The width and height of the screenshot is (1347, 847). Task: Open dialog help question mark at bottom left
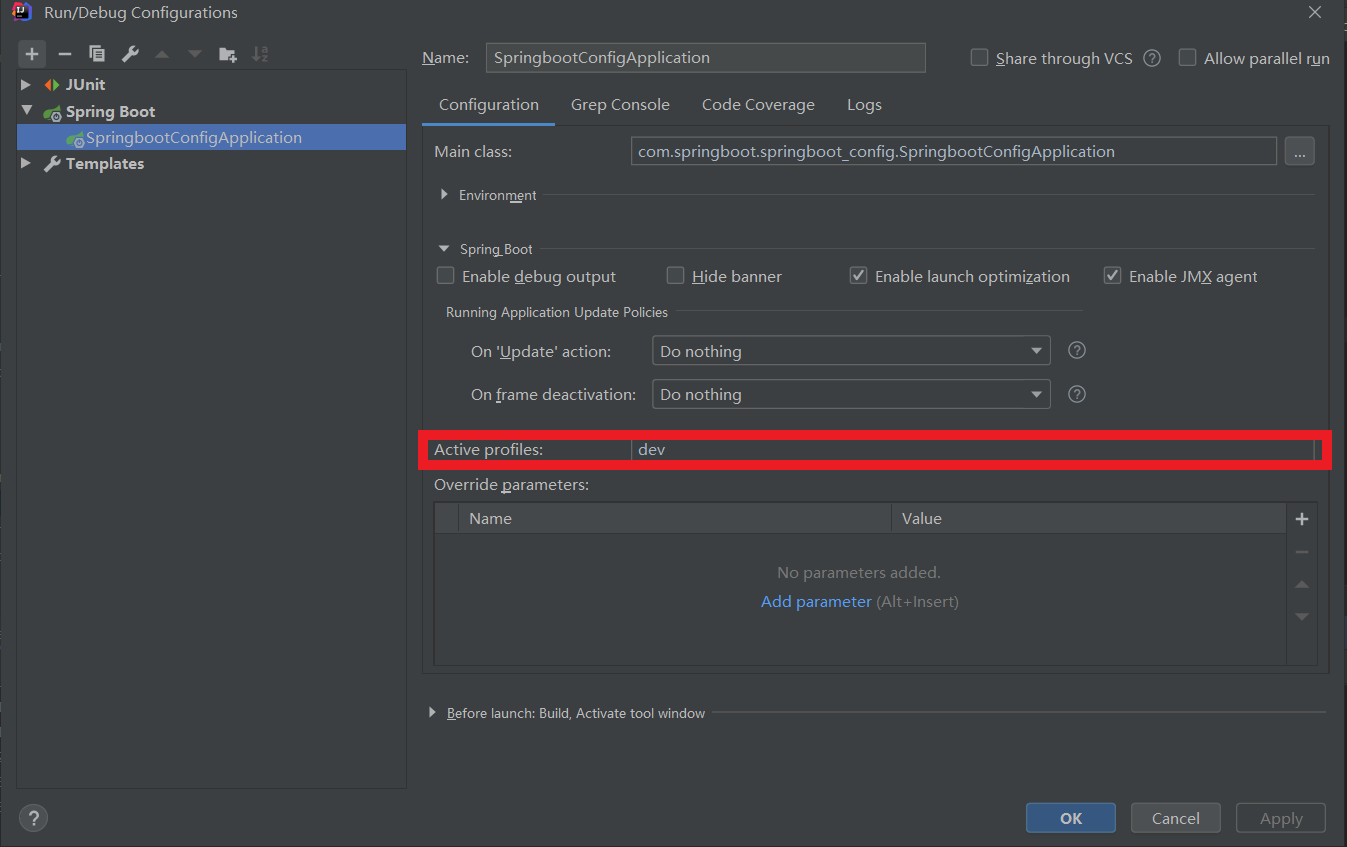[33, 818]
